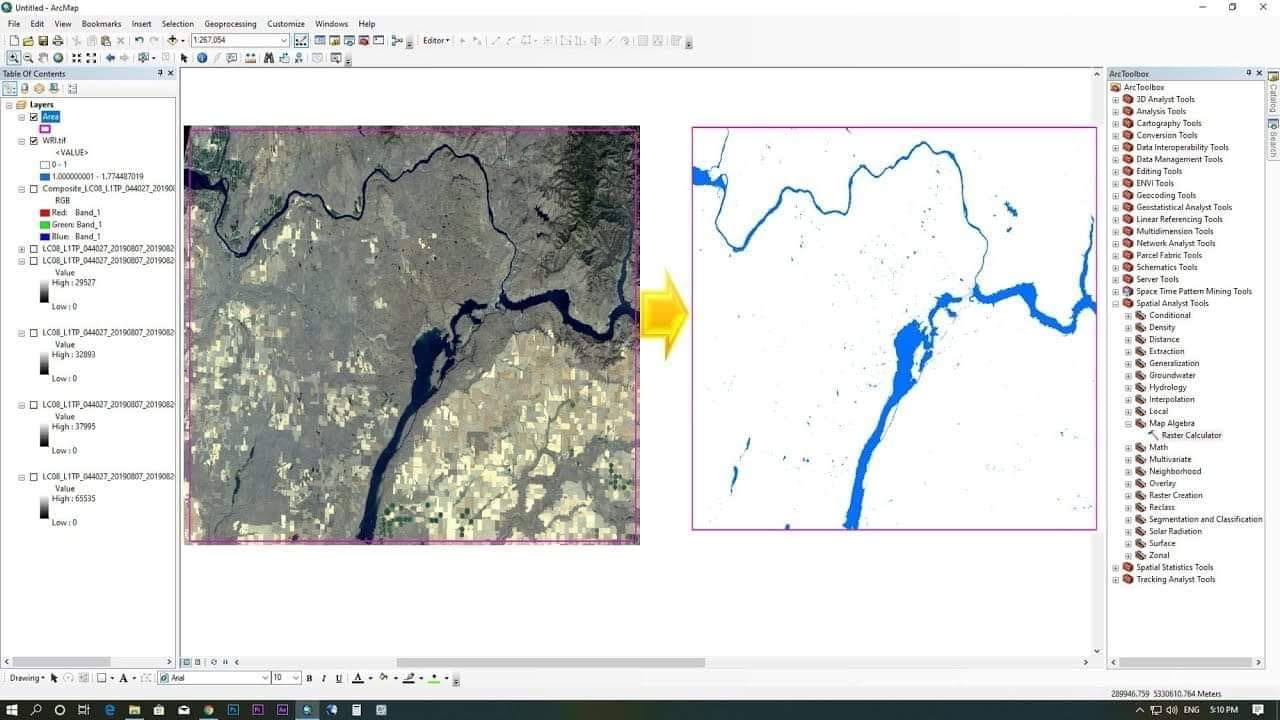Open the Drawing menu button
The image size is (1280, 720).
point(25,678)
